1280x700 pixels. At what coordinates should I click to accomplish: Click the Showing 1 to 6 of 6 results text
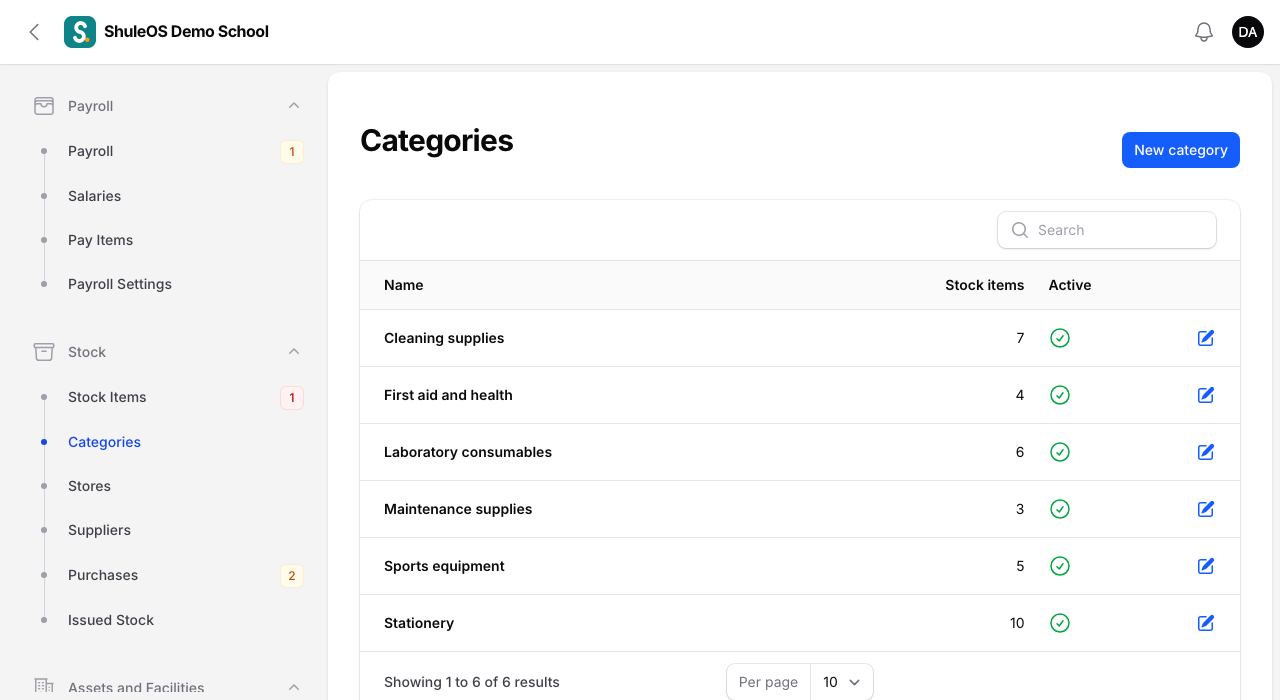(472, 682)
